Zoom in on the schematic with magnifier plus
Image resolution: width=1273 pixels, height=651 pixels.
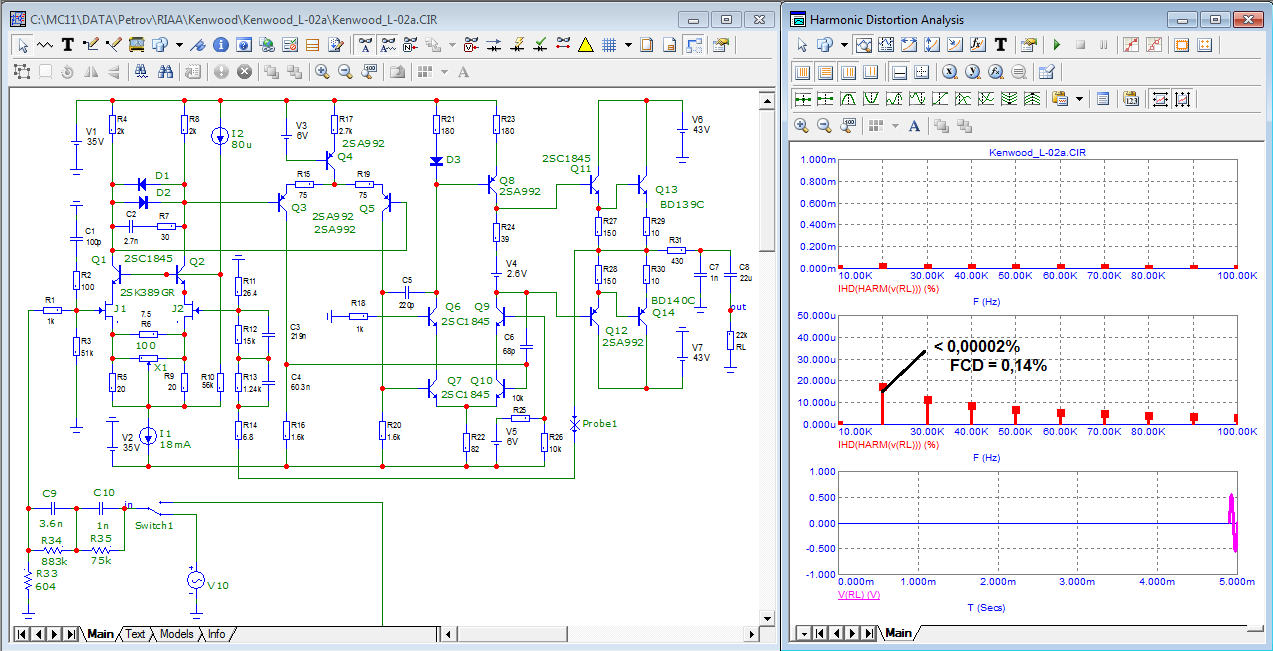point(322,72)
